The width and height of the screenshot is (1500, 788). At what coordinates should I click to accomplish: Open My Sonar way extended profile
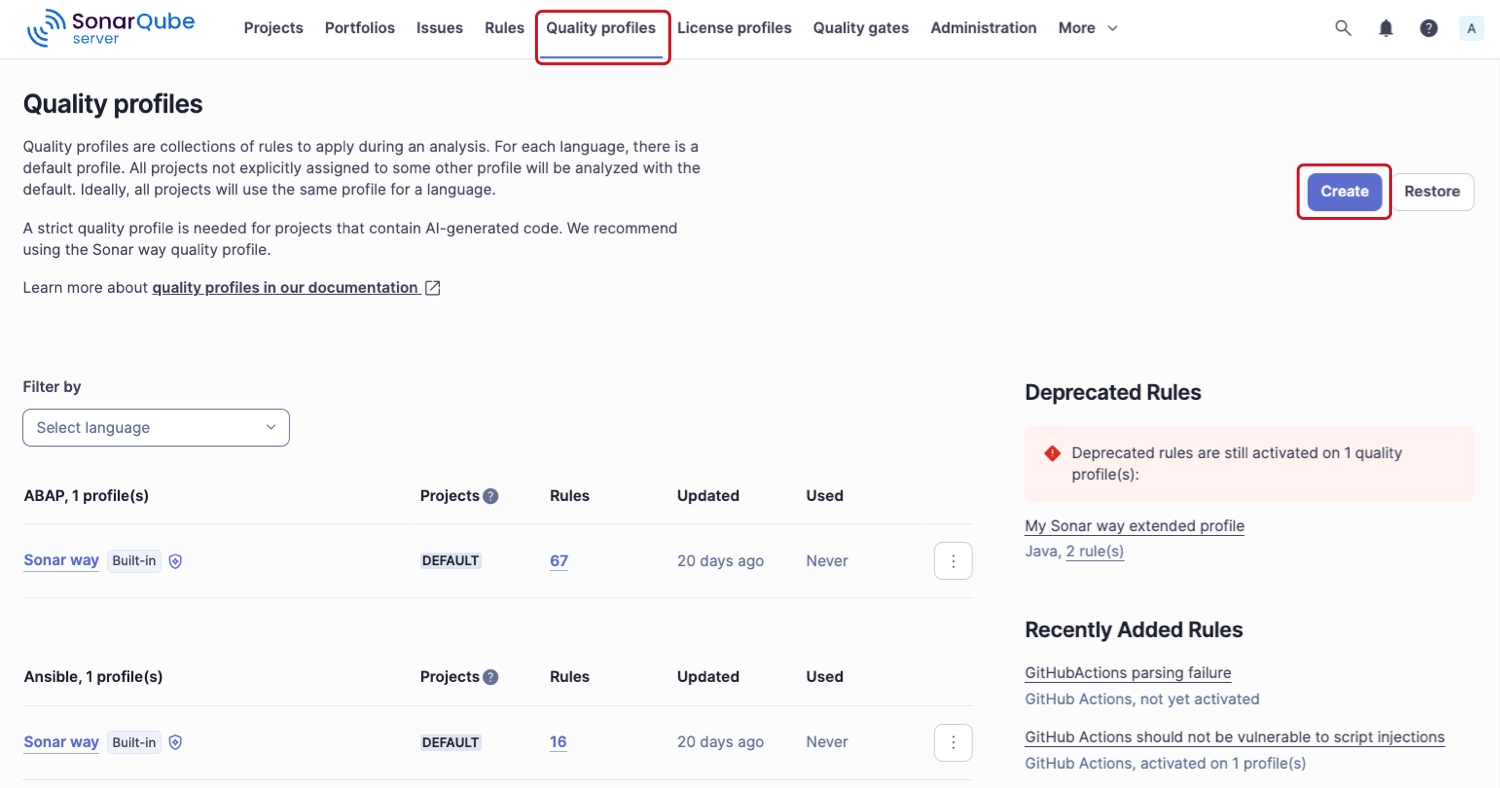pos(1134,525)
